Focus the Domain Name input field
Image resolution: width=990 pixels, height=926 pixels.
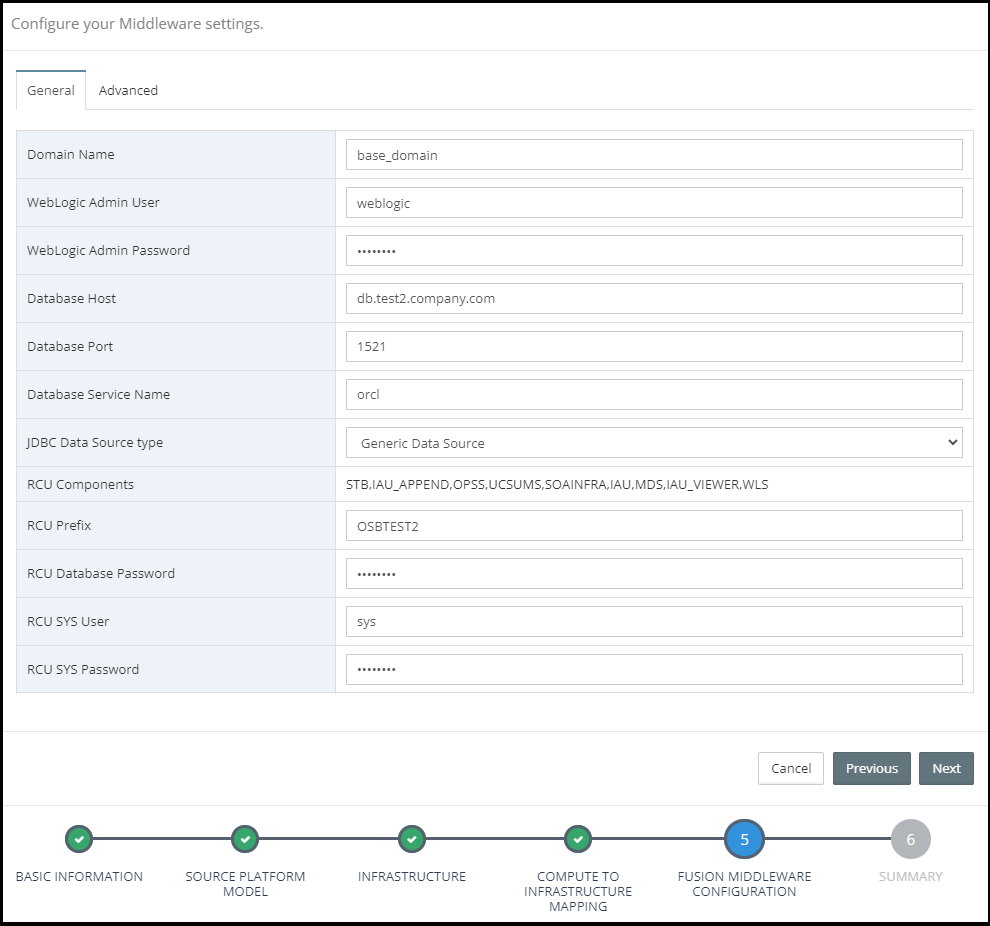pos(654,155)
